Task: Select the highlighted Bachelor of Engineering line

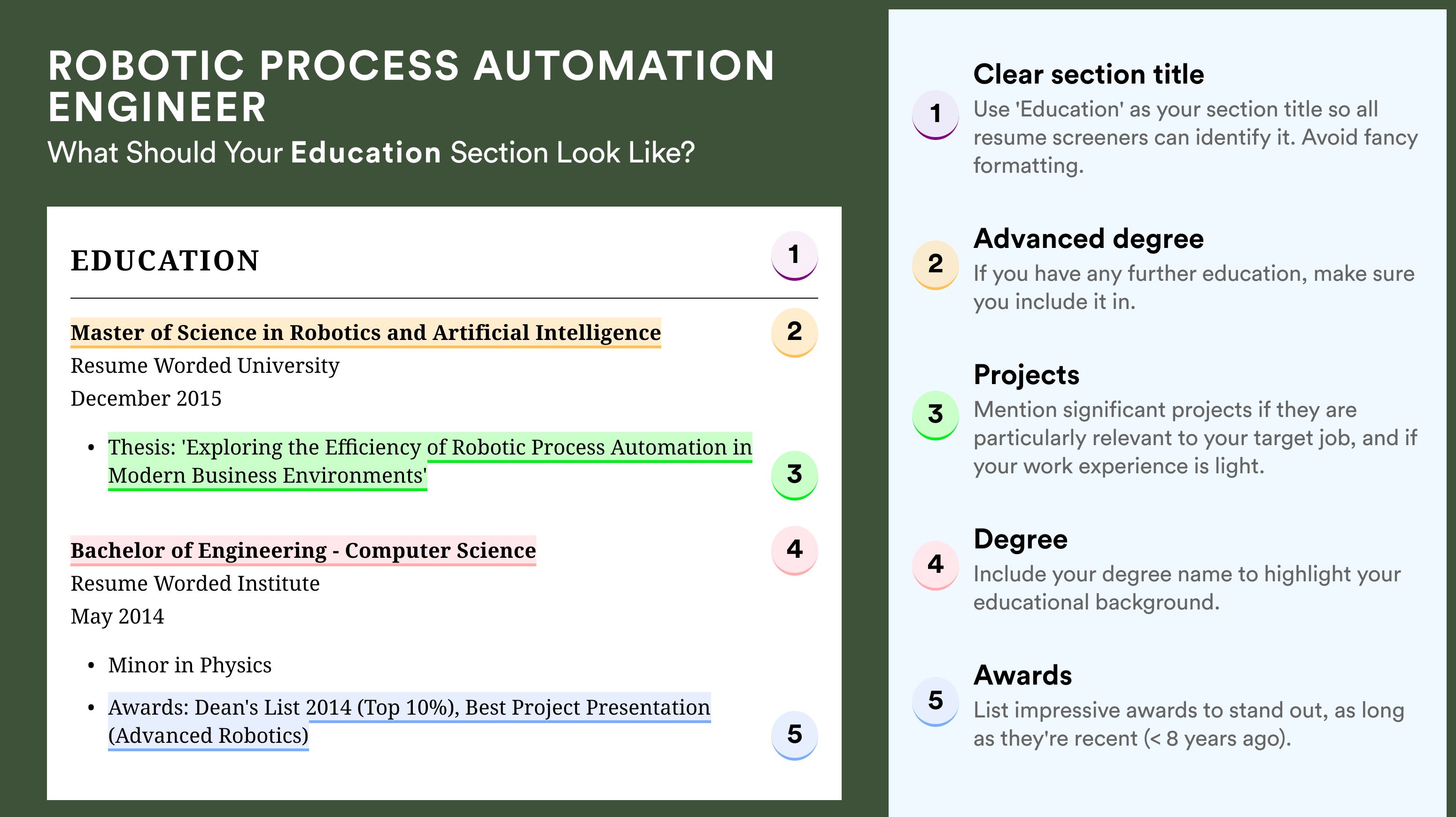Action: [x=303, y=551]
